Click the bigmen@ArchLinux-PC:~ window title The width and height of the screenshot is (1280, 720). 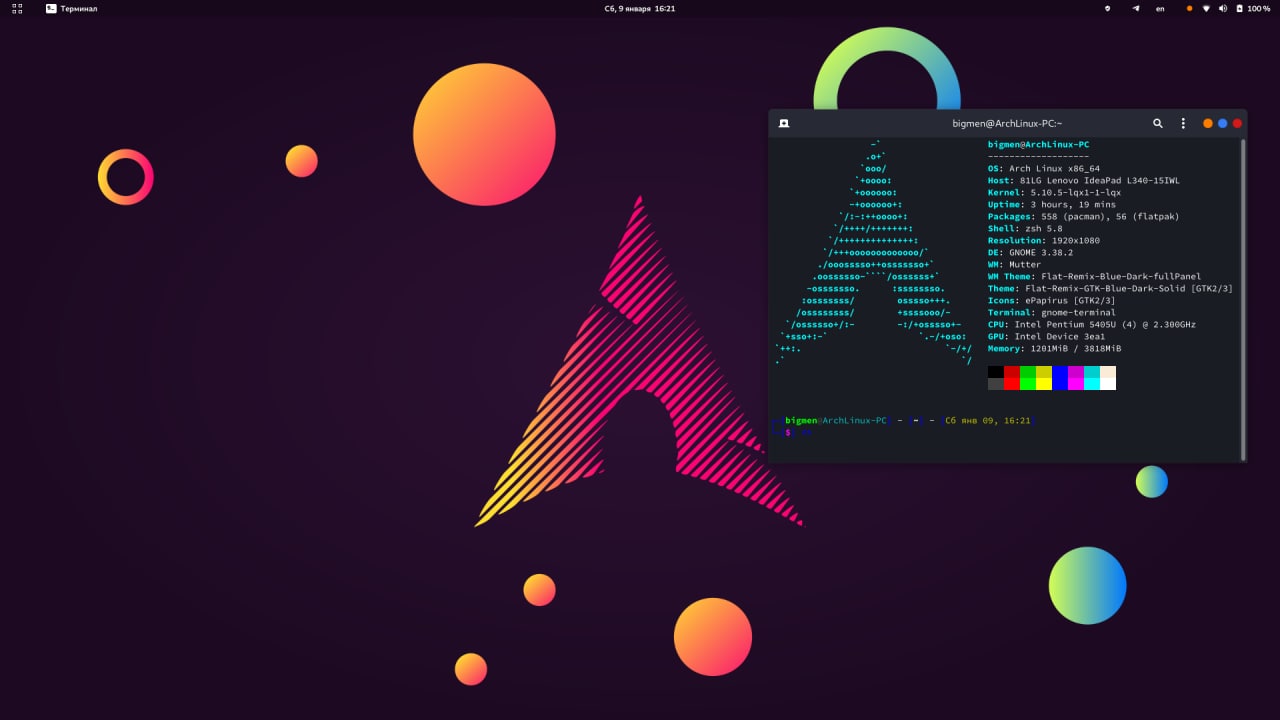(1007, 123)
